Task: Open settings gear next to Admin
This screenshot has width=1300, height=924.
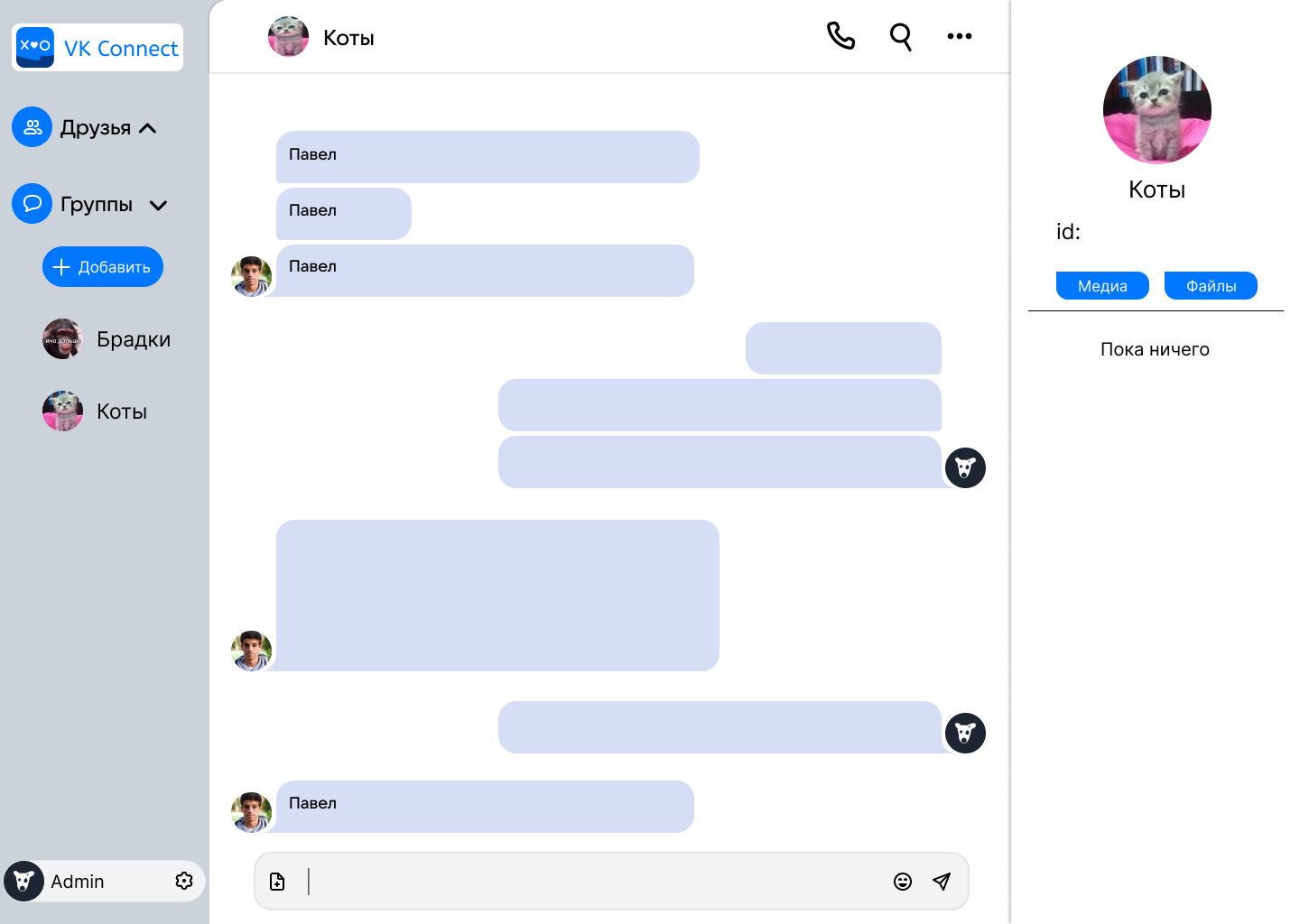Action: (184, 881)
